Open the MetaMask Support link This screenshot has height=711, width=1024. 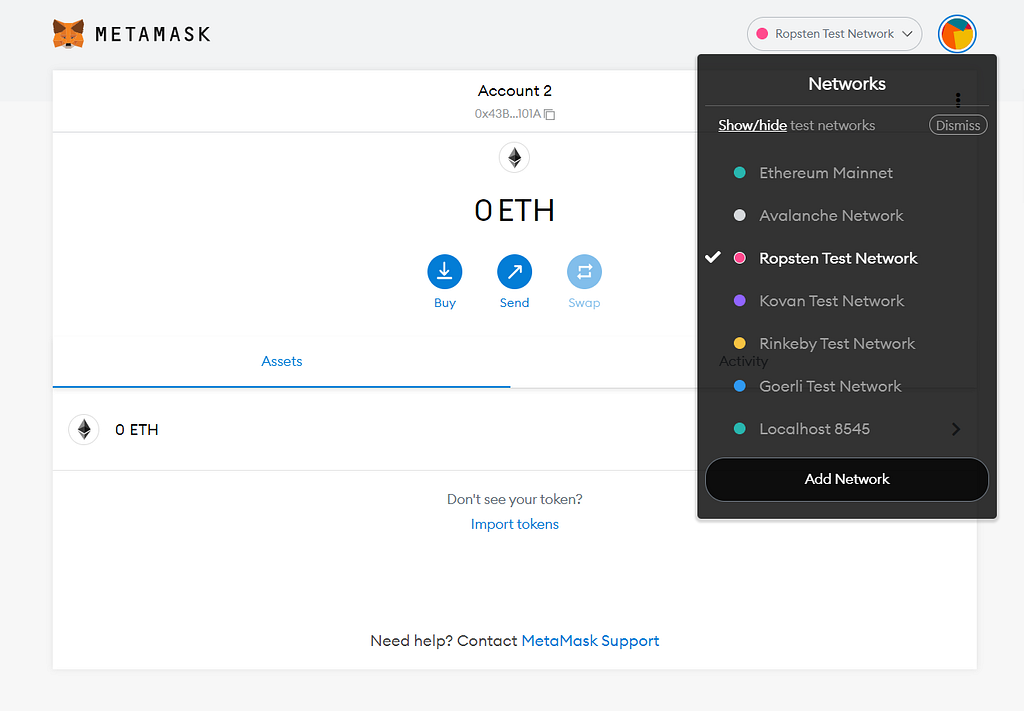click(590, 641)
